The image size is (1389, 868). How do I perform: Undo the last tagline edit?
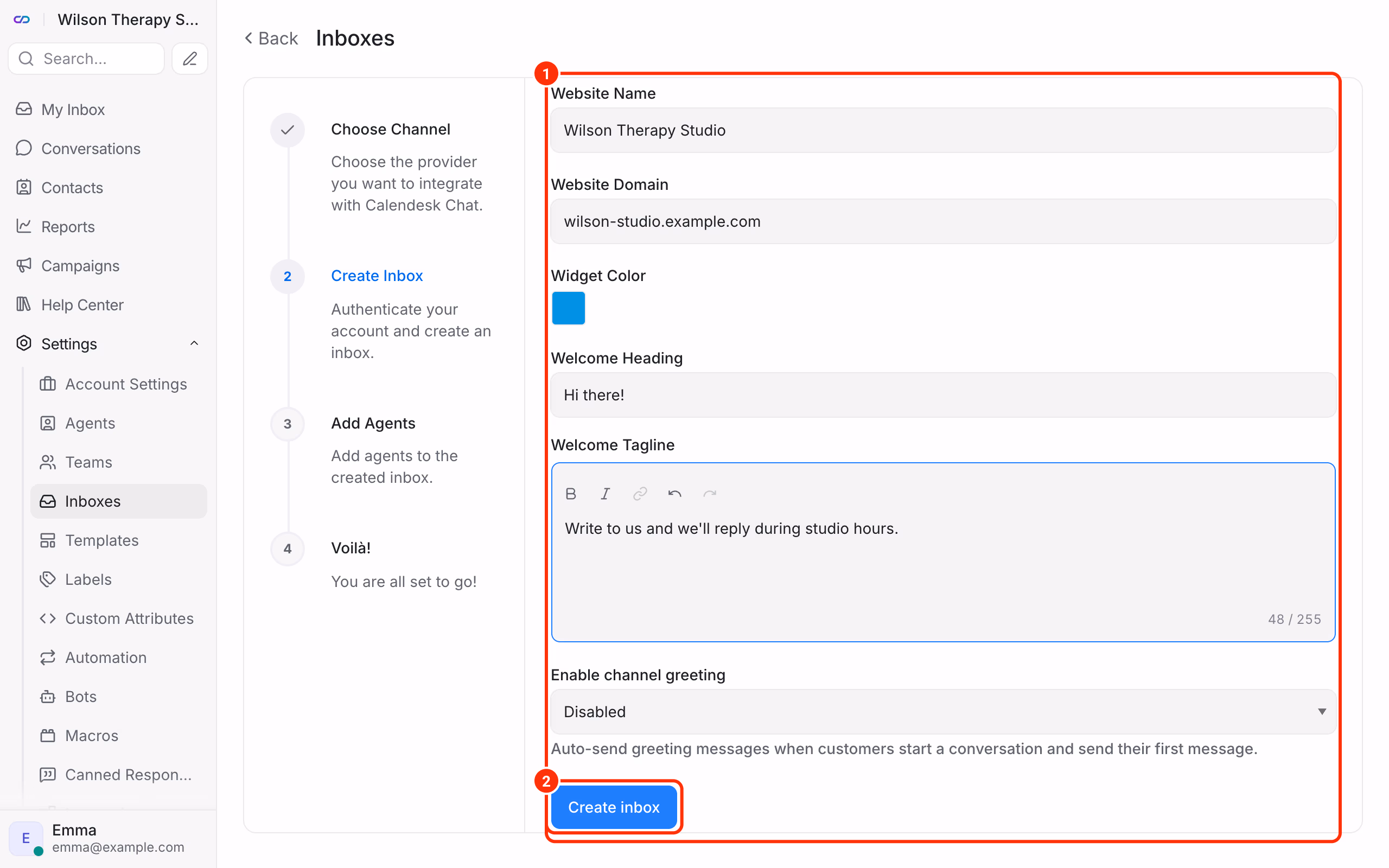click(674, 494)
